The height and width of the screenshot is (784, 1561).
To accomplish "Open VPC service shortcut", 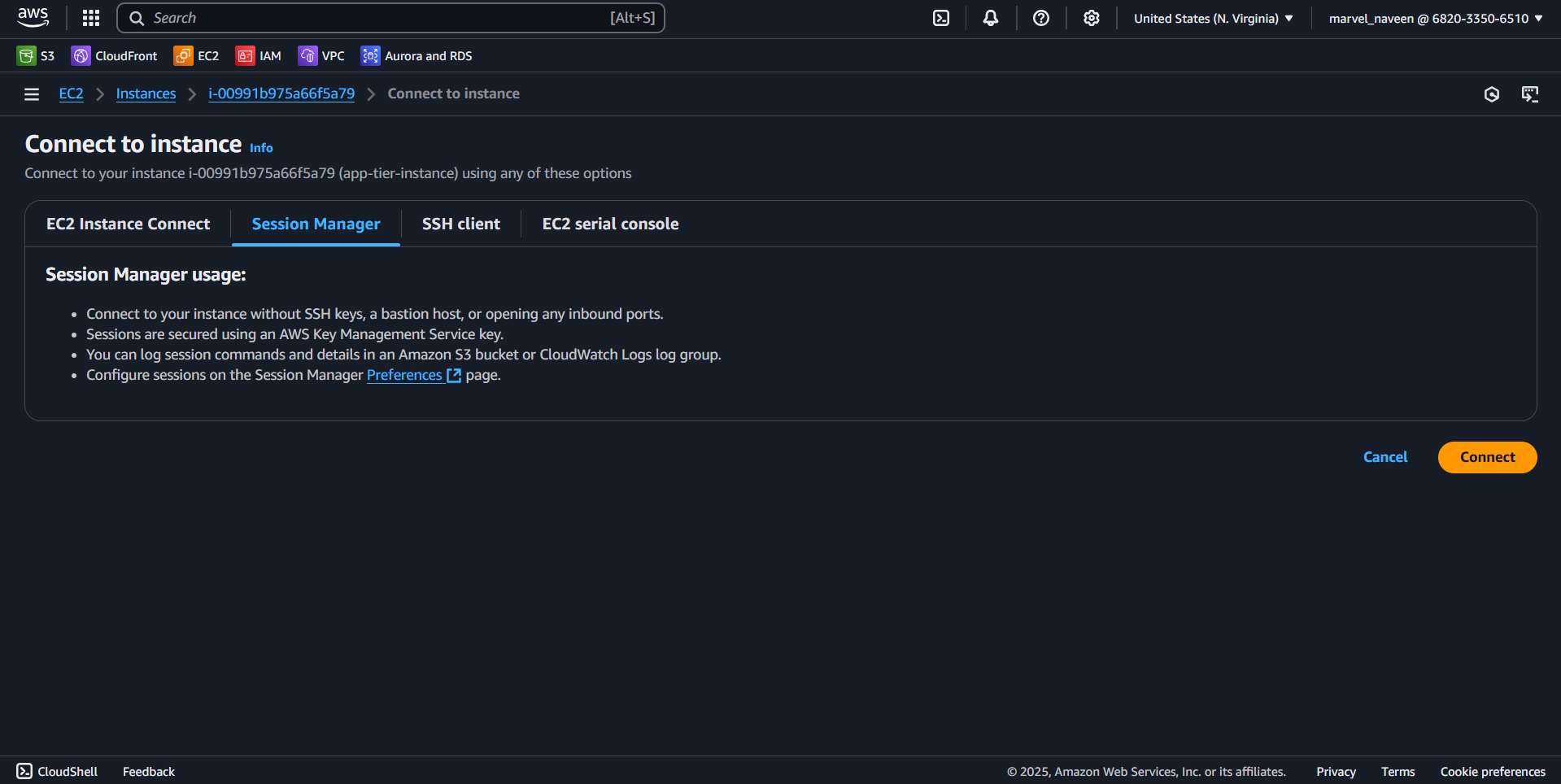I will [x=321, y=55].
